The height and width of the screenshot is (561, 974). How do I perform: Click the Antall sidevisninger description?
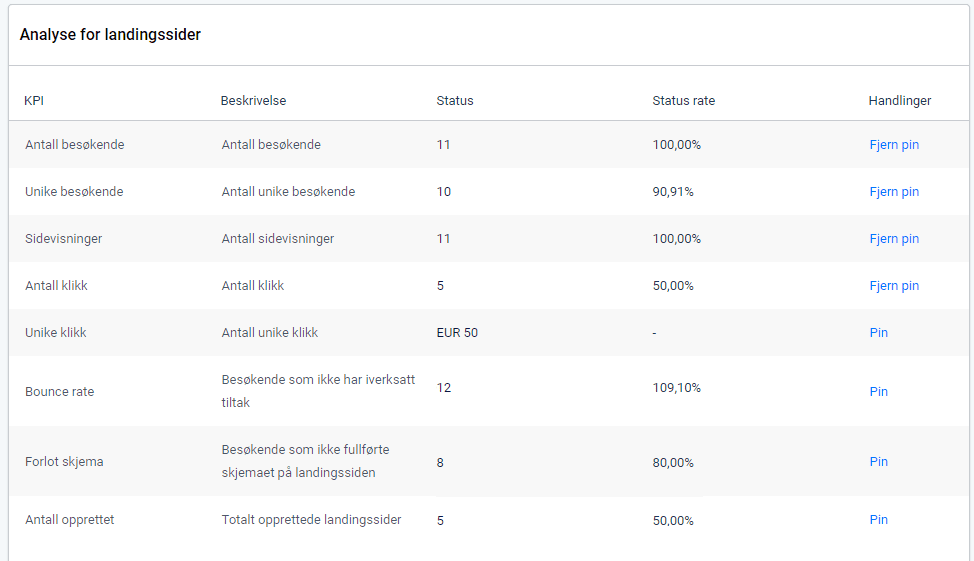point(278,239)
